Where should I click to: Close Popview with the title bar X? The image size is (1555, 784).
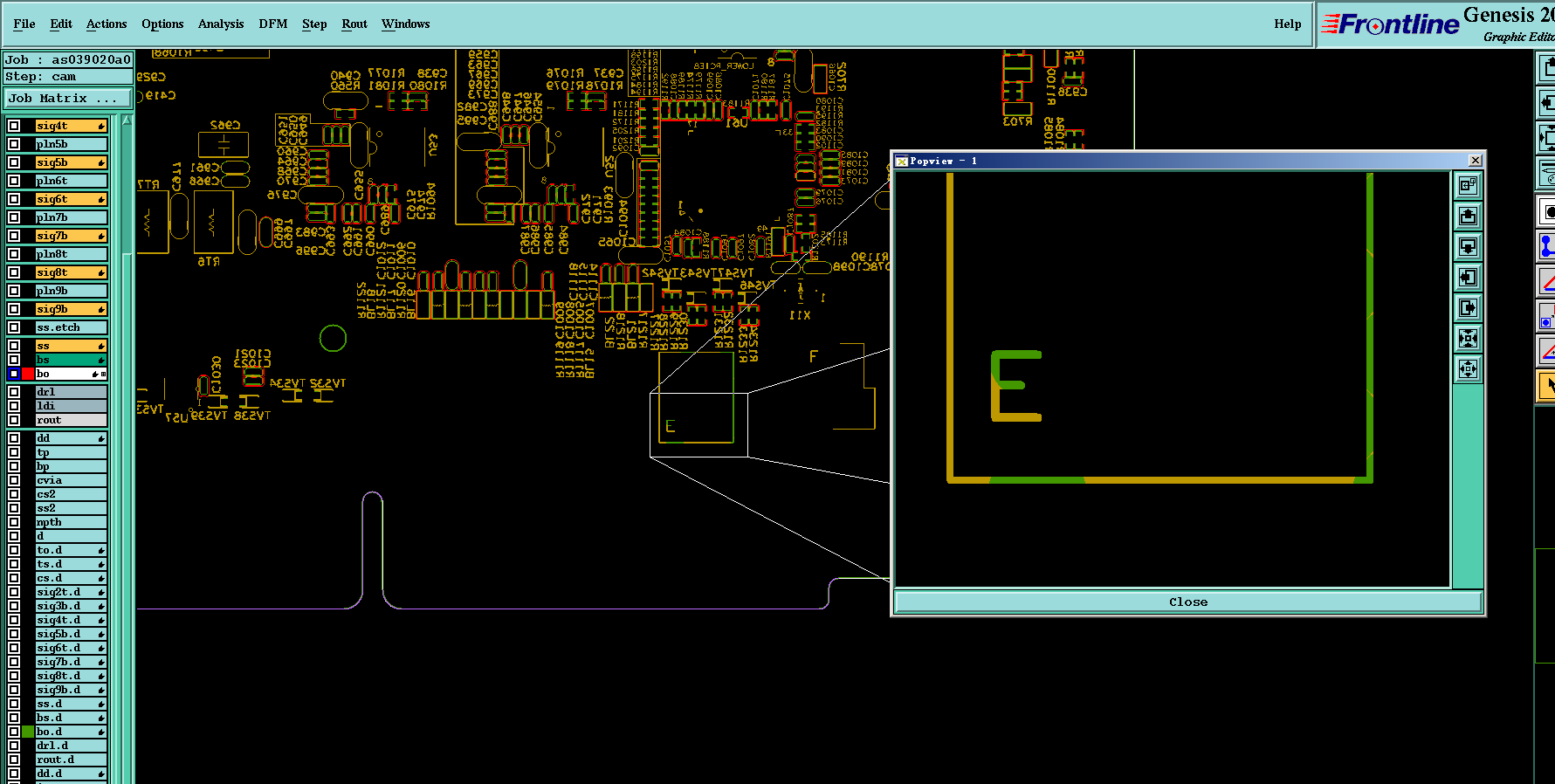coord(1475,161)
